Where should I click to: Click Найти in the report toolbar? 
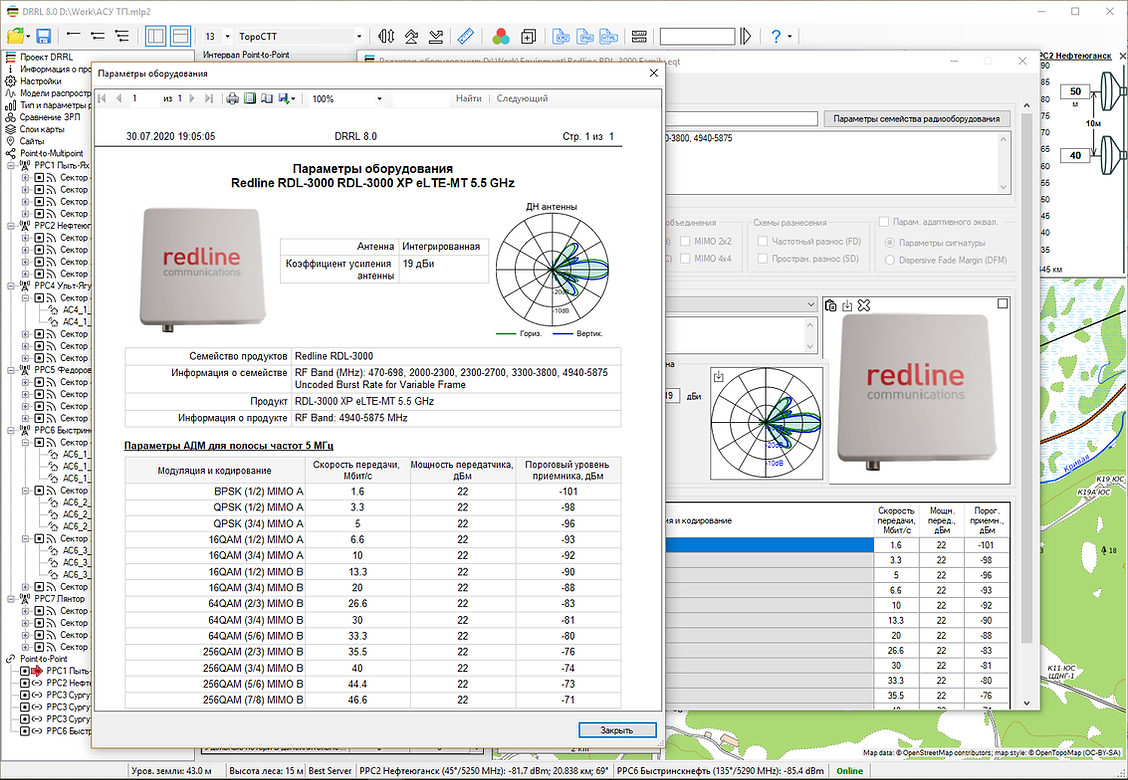tap(468, 99)
